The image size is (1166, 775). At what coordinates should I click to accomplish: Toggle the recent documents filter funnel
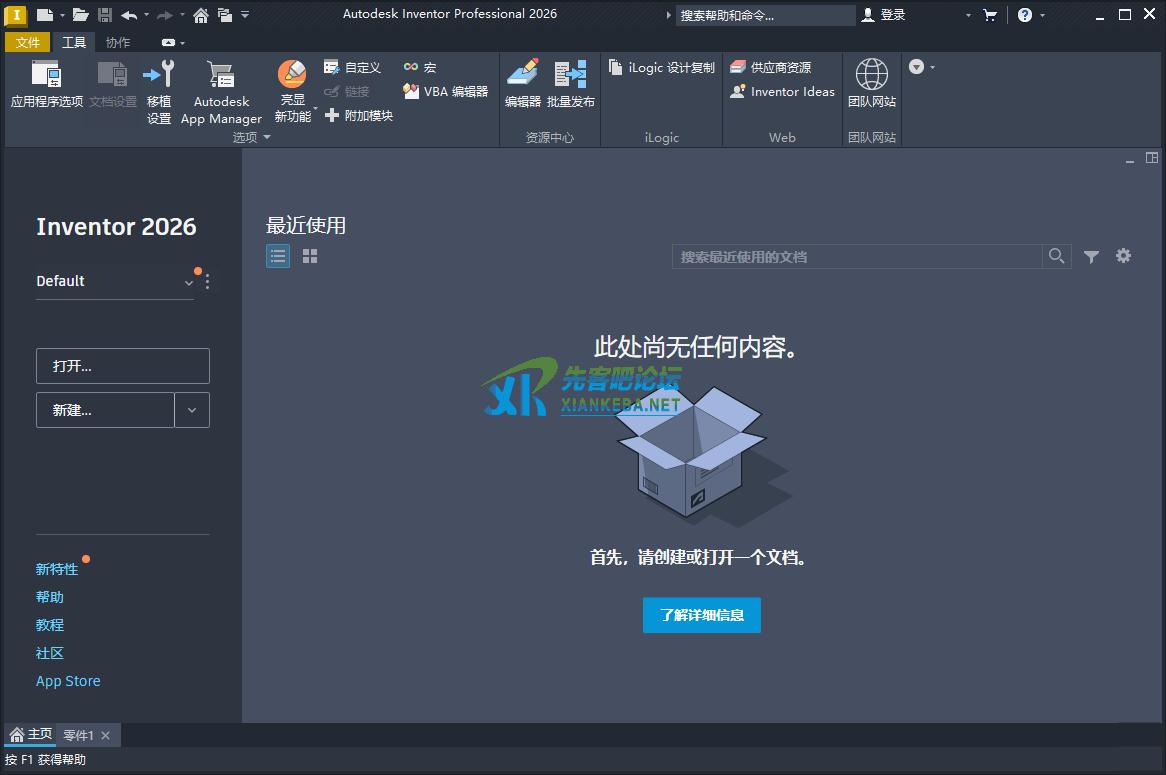tap(1091, 257)
